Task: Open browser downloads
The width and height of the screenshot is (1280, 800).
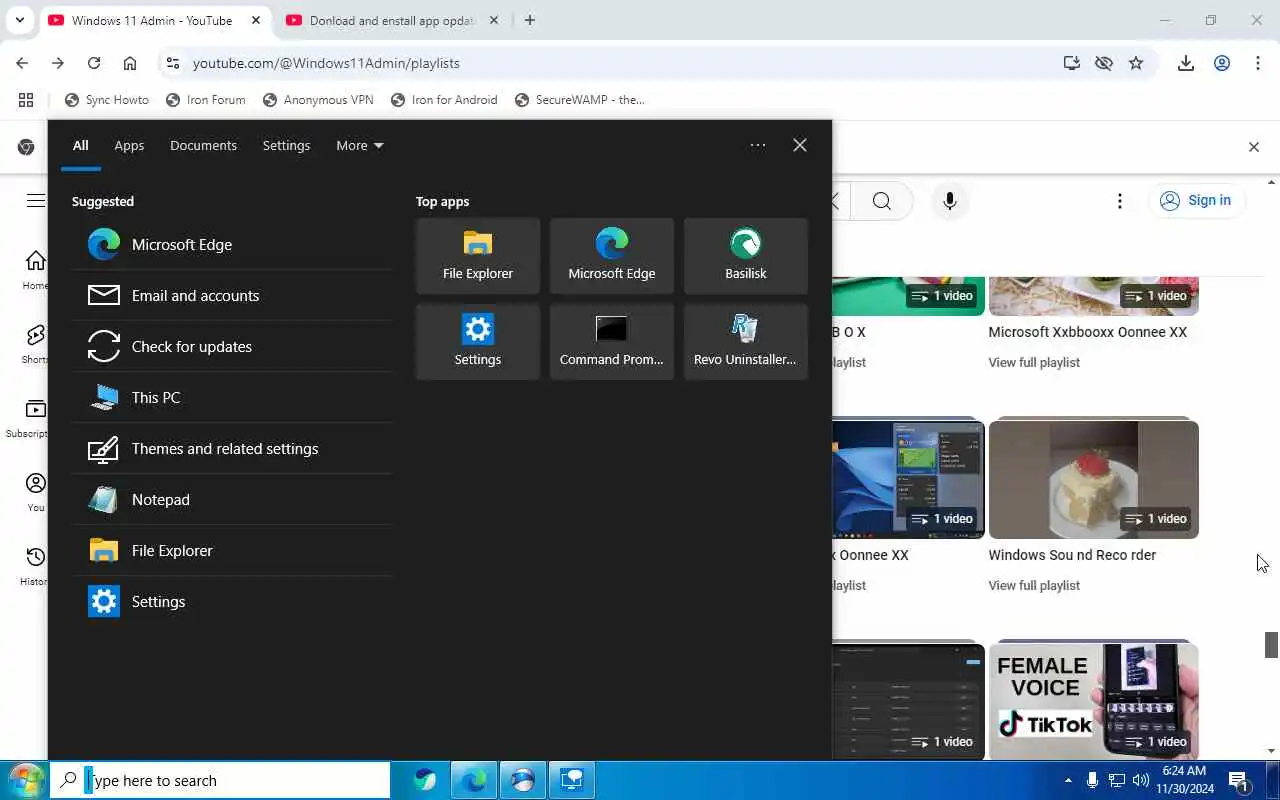Action: pos(1186,63)
